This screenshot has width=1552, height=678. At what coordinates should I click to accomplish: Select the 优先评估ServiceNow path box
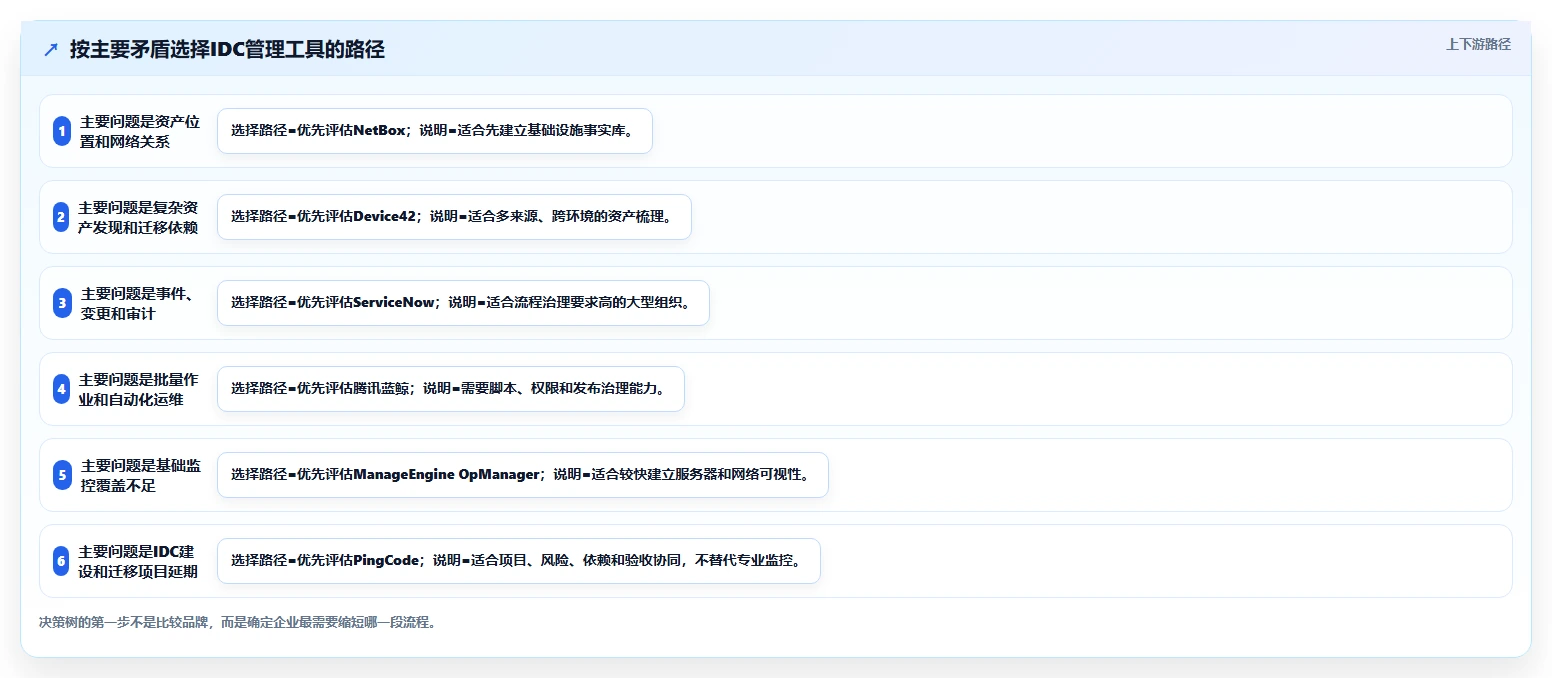463,303
